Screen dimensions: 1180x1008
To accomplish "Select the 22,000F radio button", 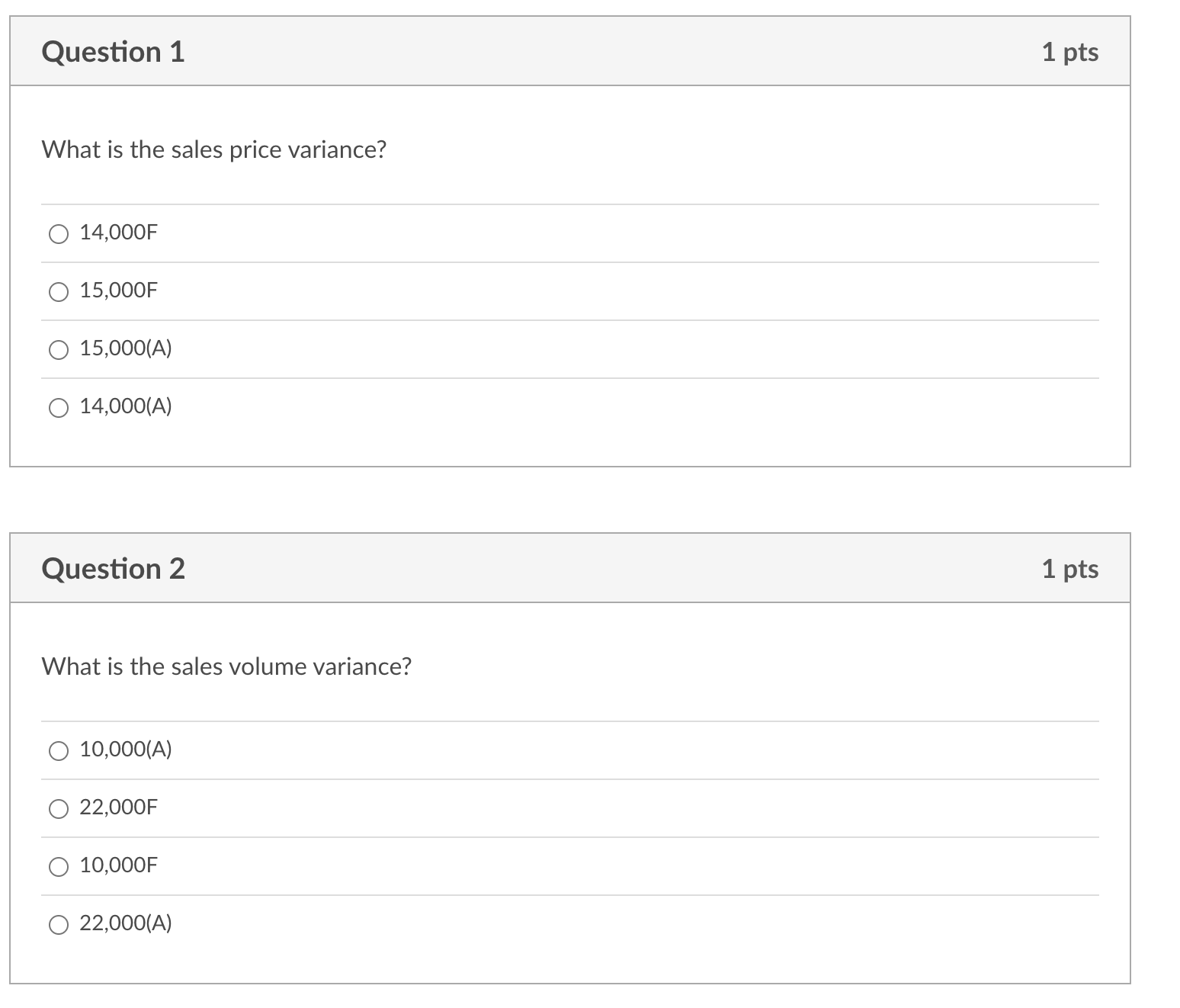I will 58,808.
